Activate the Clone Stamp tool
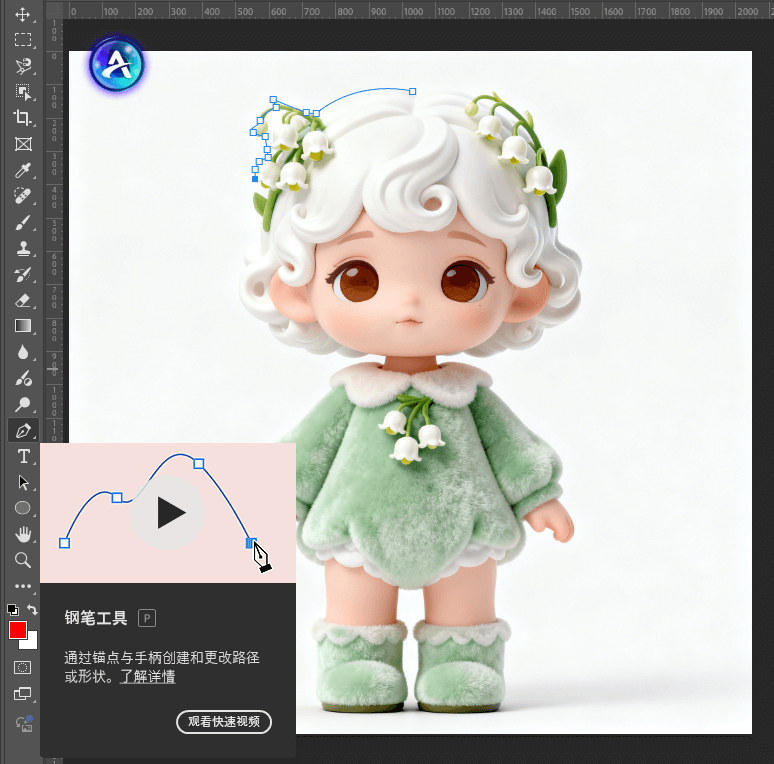Image resolution: width=774 pixels, height=764 pixels. click(22, 248)
